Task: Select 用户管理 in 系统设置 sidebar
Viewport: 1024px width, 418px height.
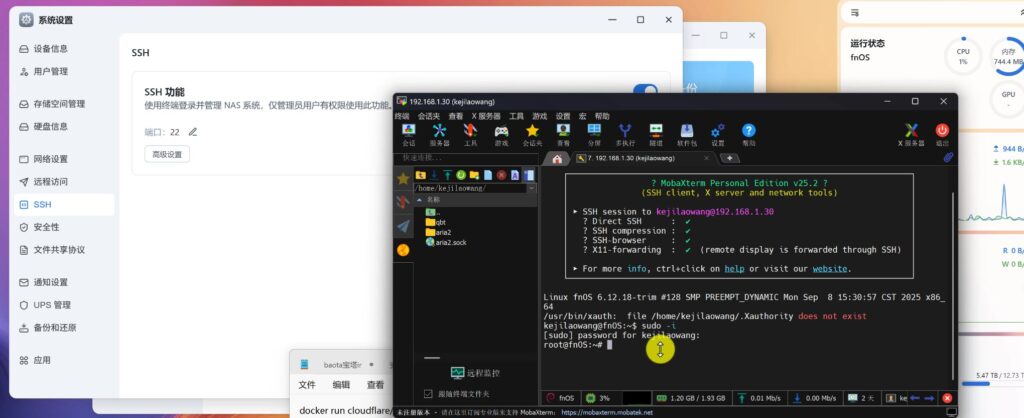Action: [x=63, y=72]
